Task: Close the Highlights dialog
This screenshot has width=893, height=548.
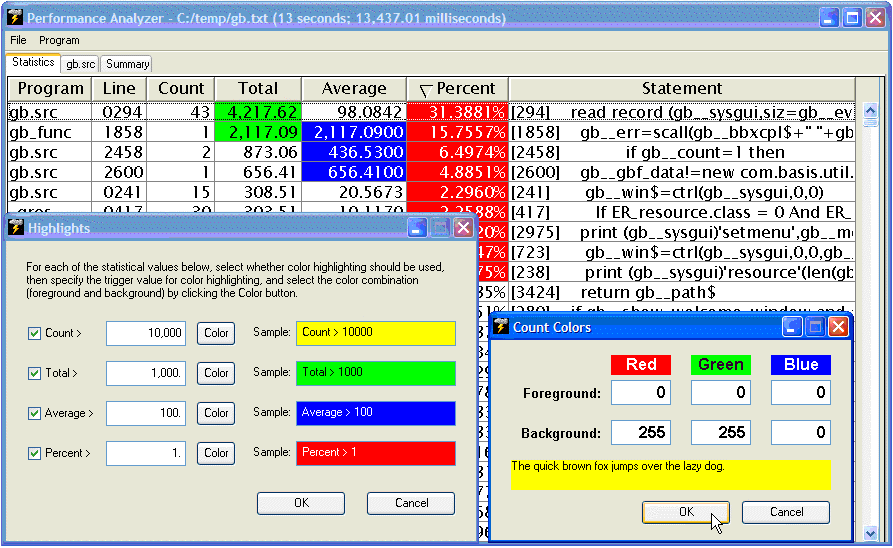Action: [464, 228]
